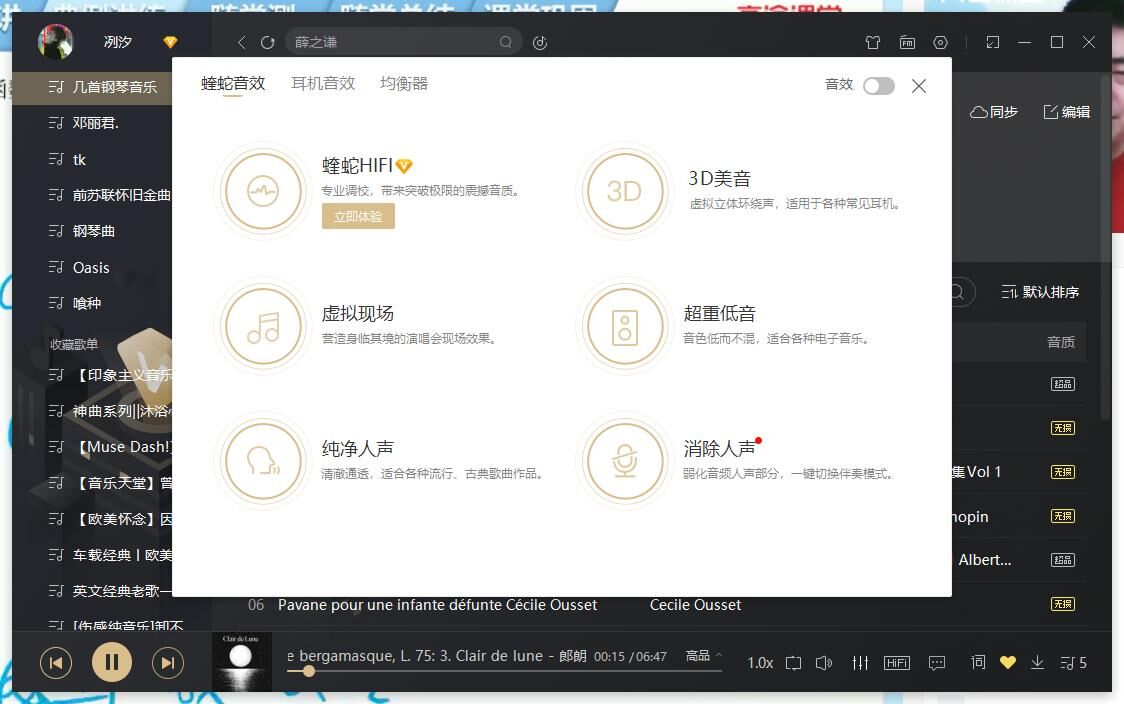Toggle the loop playback mode icon
The height and width of the screenshot is (704, 1124).
(793, 663)
